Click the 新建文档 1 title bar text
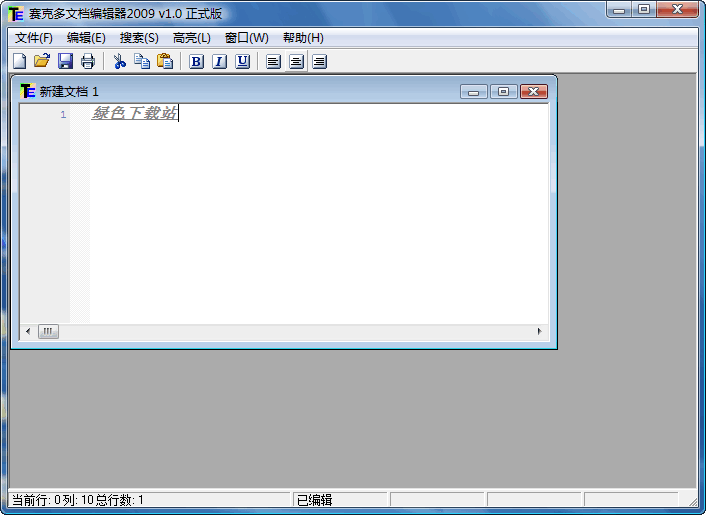 [69, 91]
